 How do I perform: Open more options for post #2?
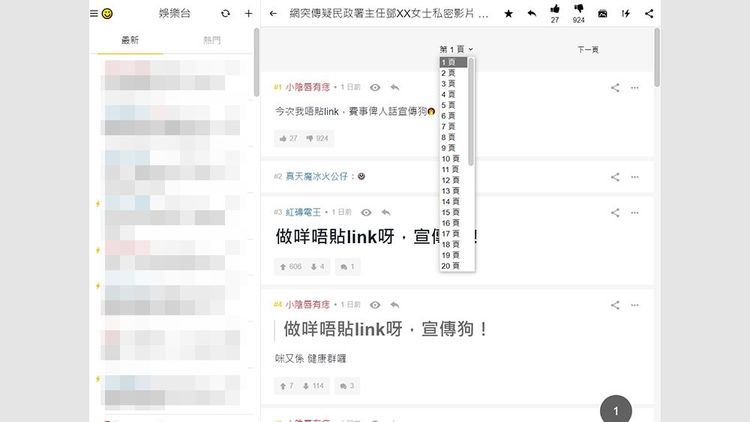click(x=635, y=177)
